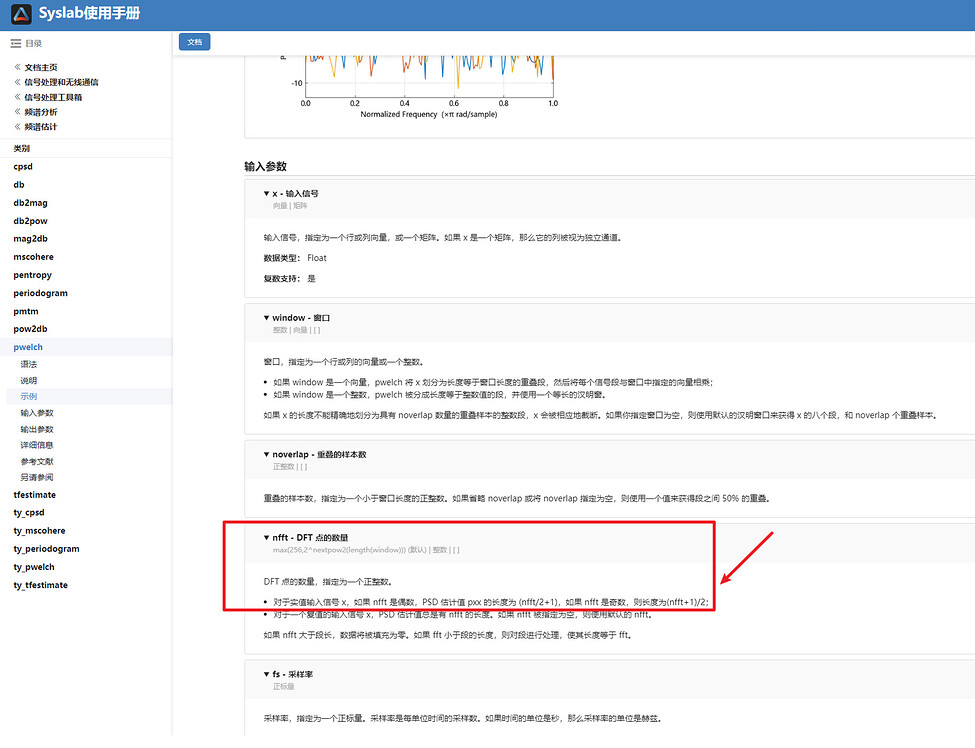
Task: Click the 类别 label in sidebar
Action: click(x=22, y=149)
